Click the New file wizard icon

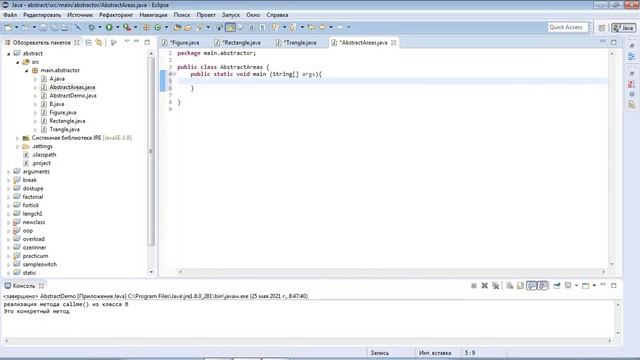tap(8, 27)
